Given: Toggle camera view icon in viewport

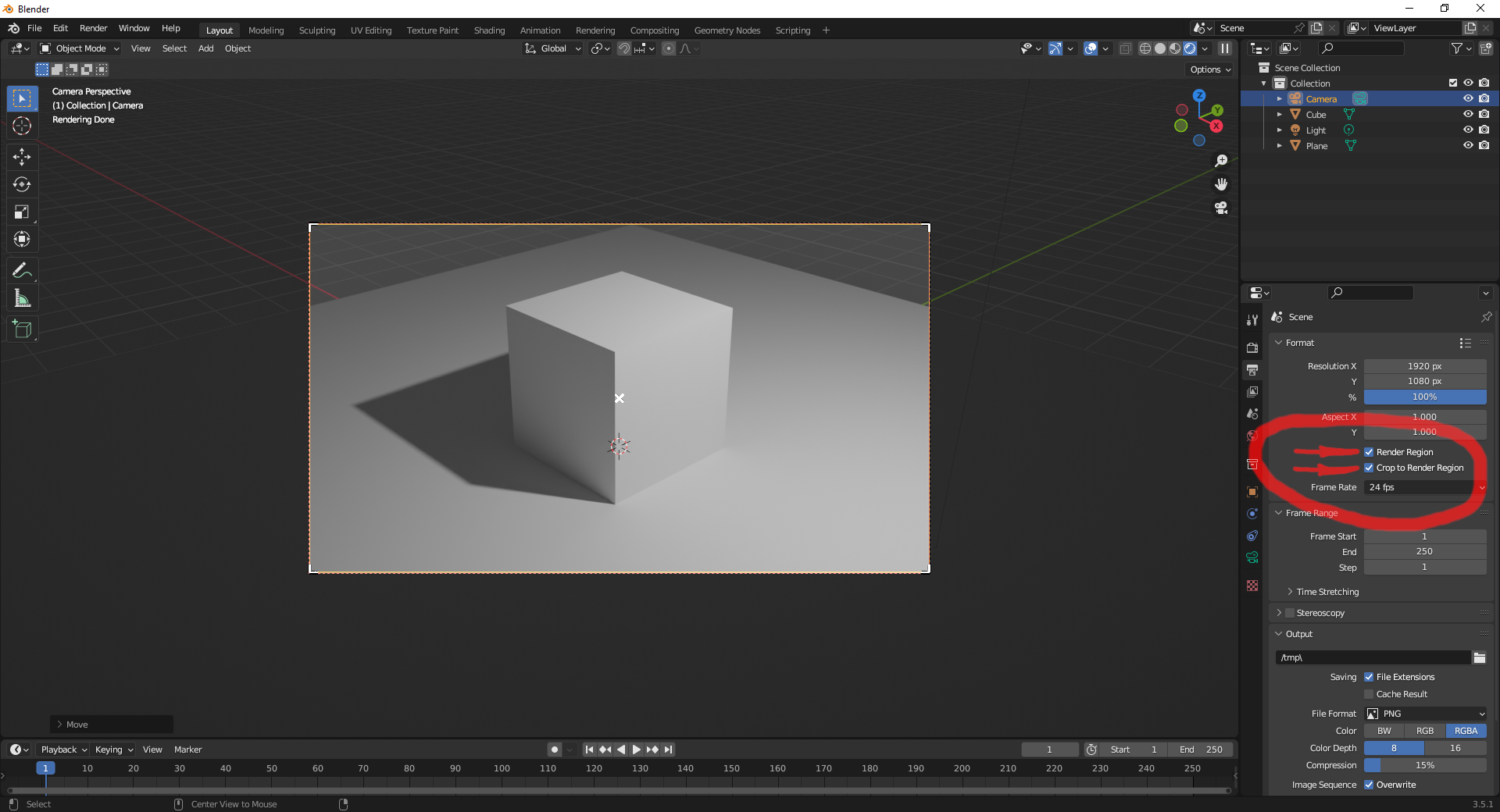Looking at the screenshot, I should [x=1221, y=208].
